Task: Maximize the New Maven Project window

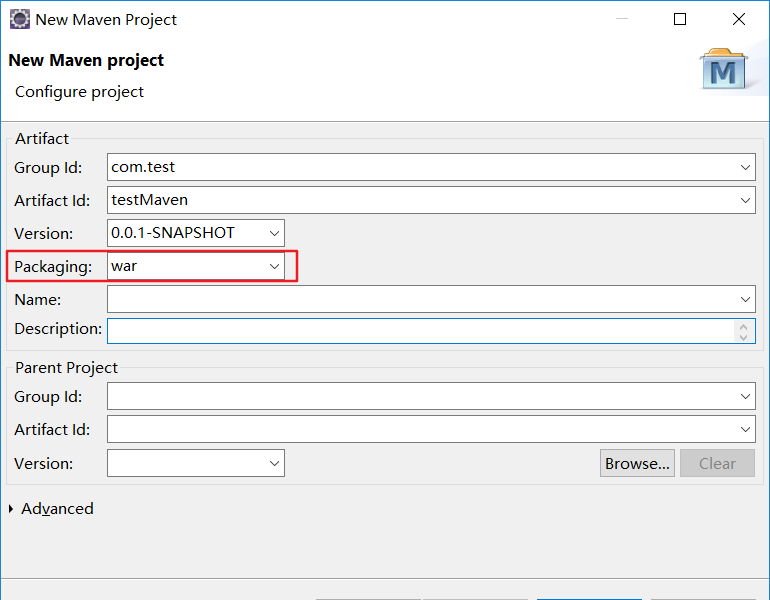Action: 680,19
